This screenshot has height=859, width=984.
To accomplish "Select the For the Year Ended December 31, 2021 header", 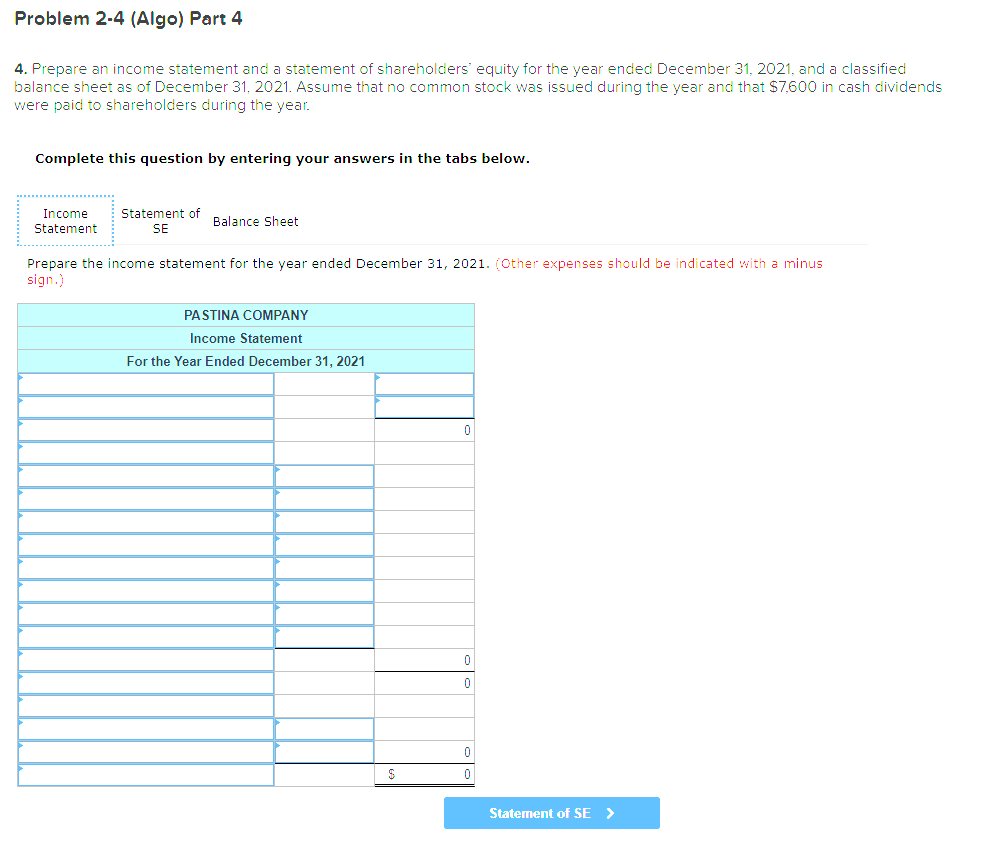I will [246, 361].
